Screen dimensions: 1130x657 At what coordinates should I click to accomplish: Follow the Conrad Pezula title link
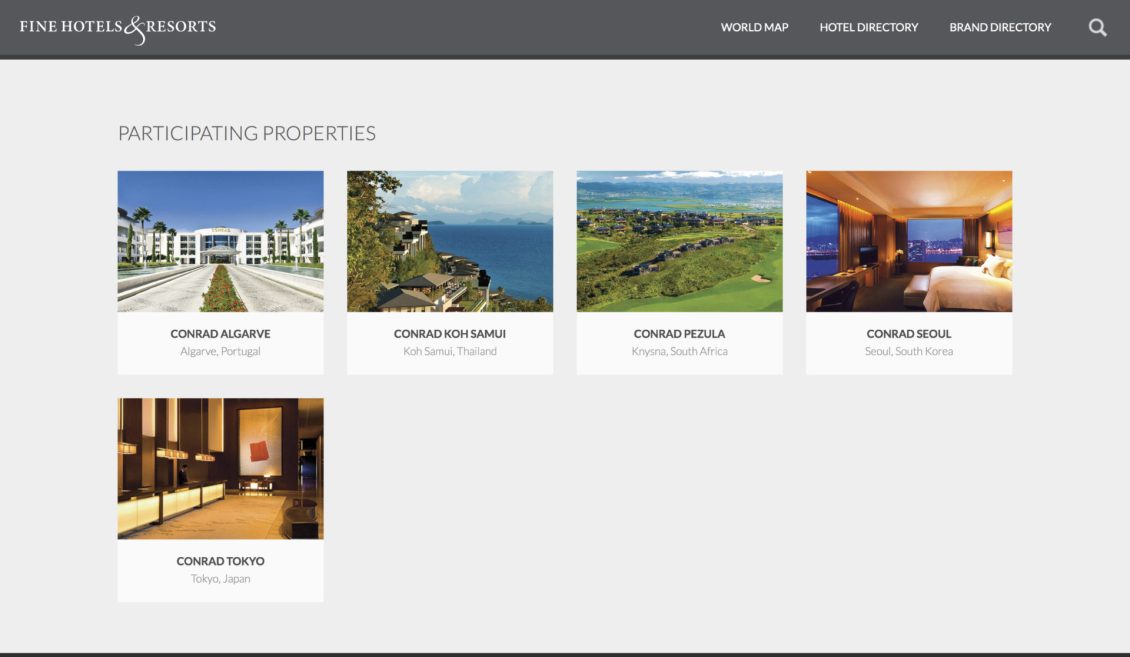pyautogui.click(x=680, y=334)
